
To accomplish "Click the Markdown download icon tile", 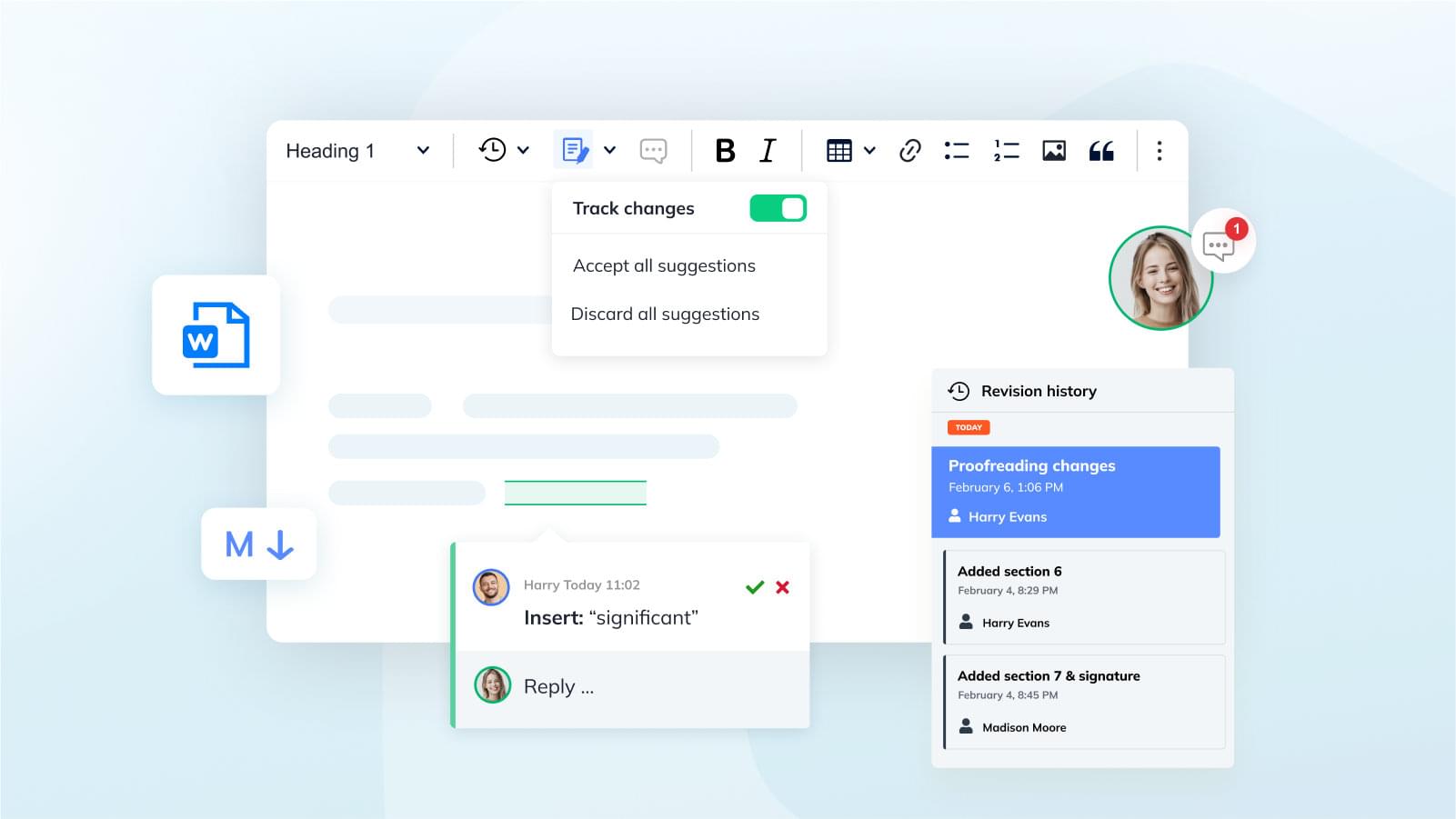I will click(x=259, y=544).
